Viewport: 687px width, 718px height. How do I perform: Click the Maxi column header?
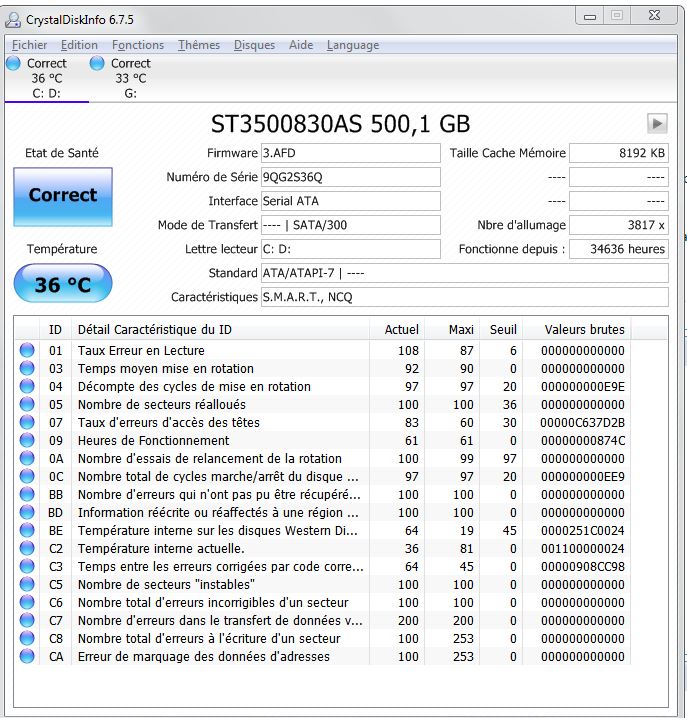tap(452, 330)
